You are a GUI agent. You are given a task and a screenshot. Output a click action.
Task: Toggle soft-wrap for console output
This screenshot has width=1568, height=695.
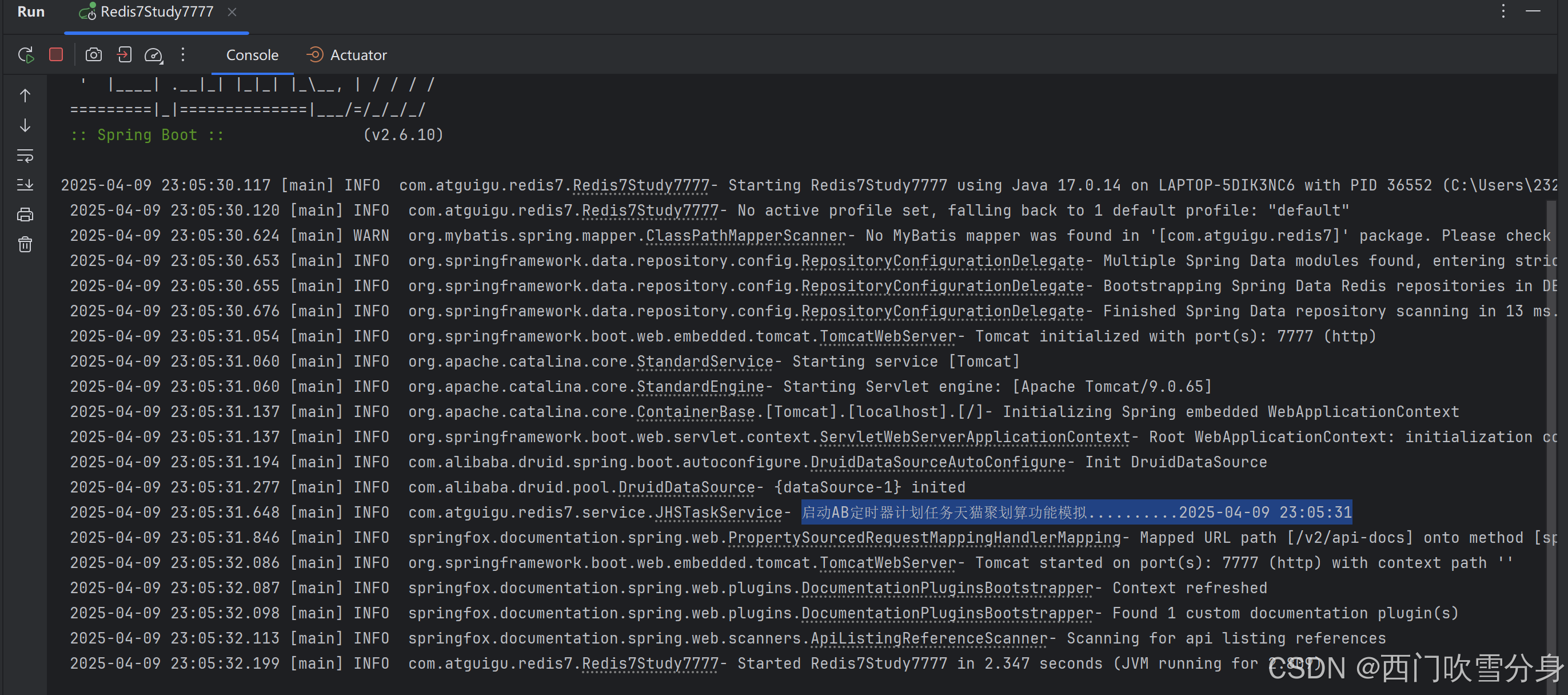(25, 156)
